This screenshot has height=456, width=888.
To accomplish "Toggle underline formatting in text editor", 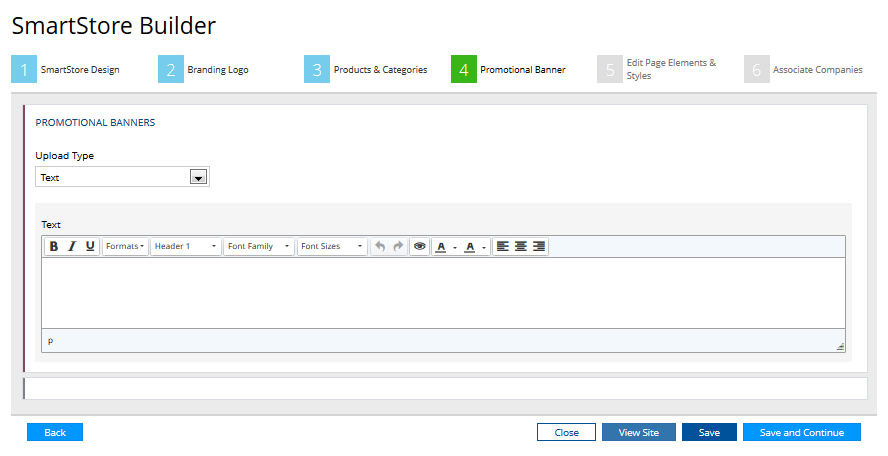I will 90,246.
